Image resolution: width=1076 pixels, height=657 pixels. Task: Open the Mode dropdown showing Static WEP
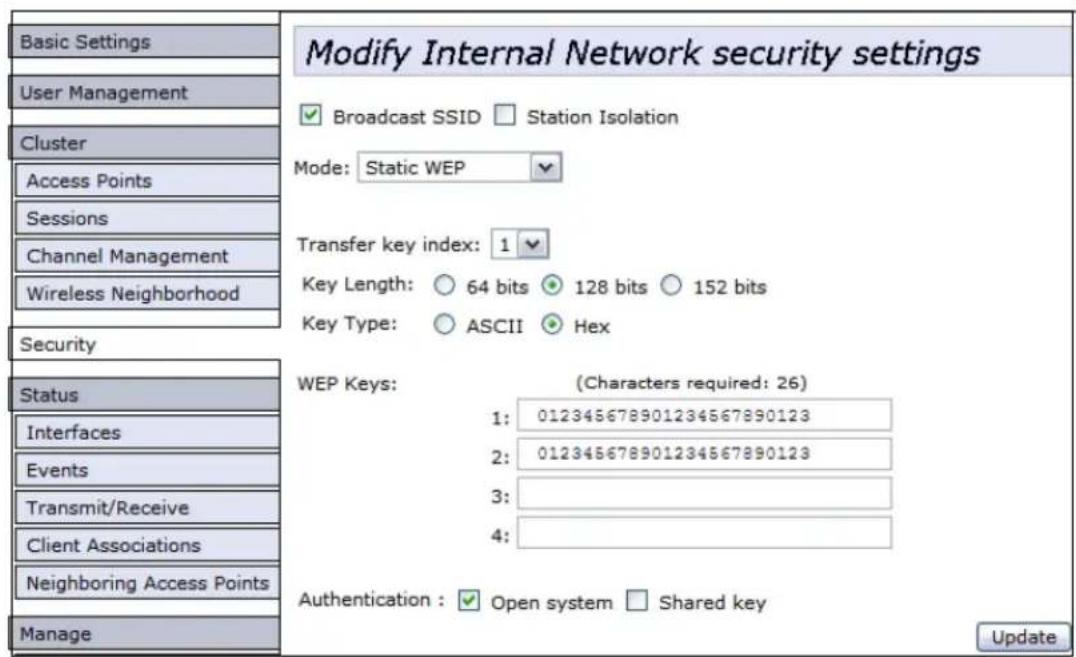460,168
